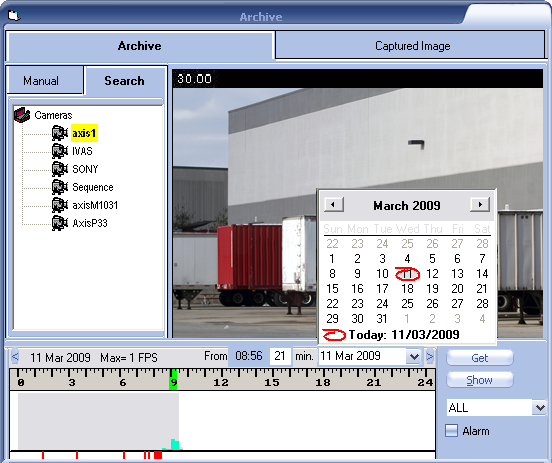Image resolution: width=552 pixels, height=463 pixels.
Task: Select the axisM1031 camera icon
Action: pyautogui.click(x=60, y=205)
